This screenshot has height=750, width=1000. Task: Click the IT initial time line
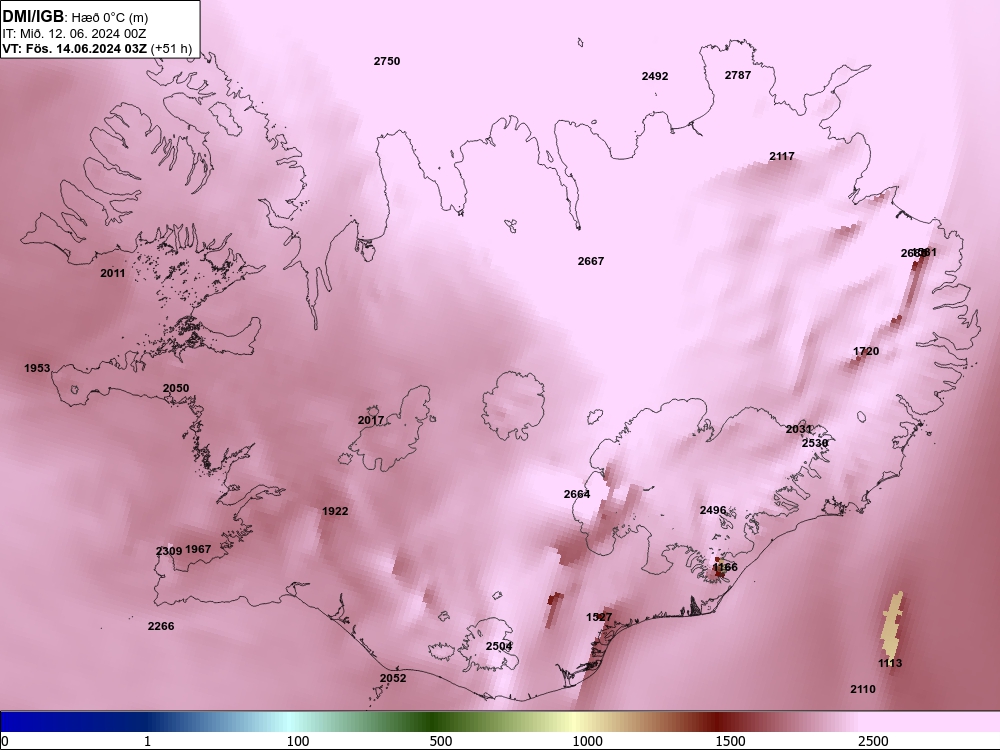[x=74, y=34]
